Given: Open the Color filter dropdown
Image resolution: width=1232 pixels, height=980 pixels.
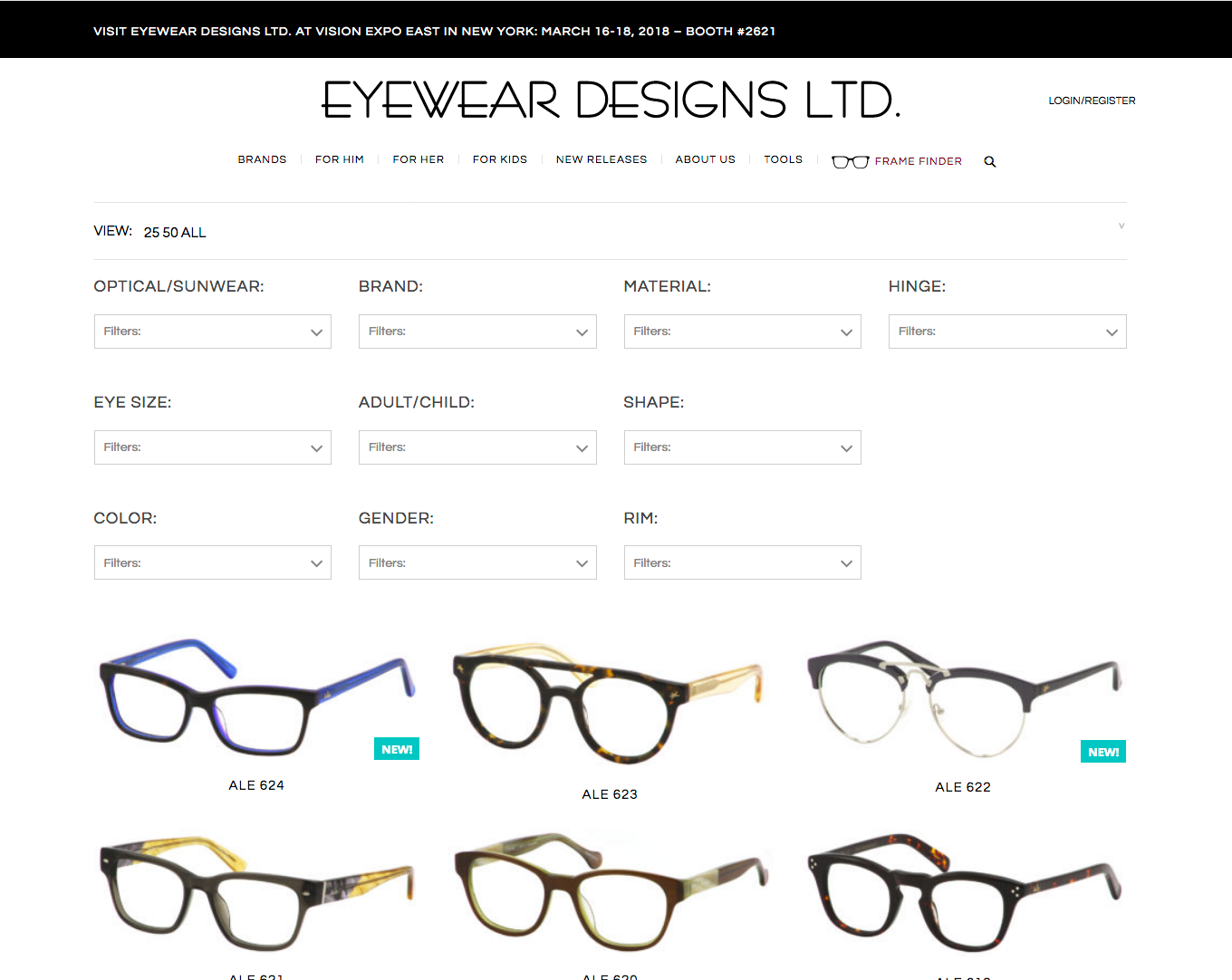Looking at the screenshot, I should click(213, 562).
